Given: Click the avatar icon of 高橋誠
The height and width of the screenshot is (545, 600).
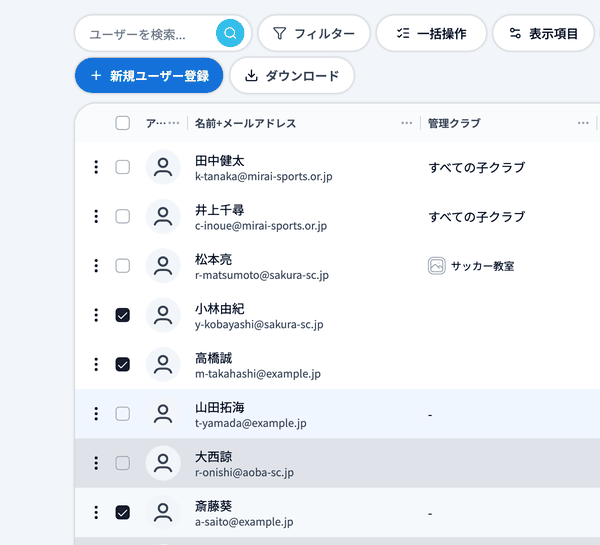Looking at the screenshot, I should tap(163, 364).
